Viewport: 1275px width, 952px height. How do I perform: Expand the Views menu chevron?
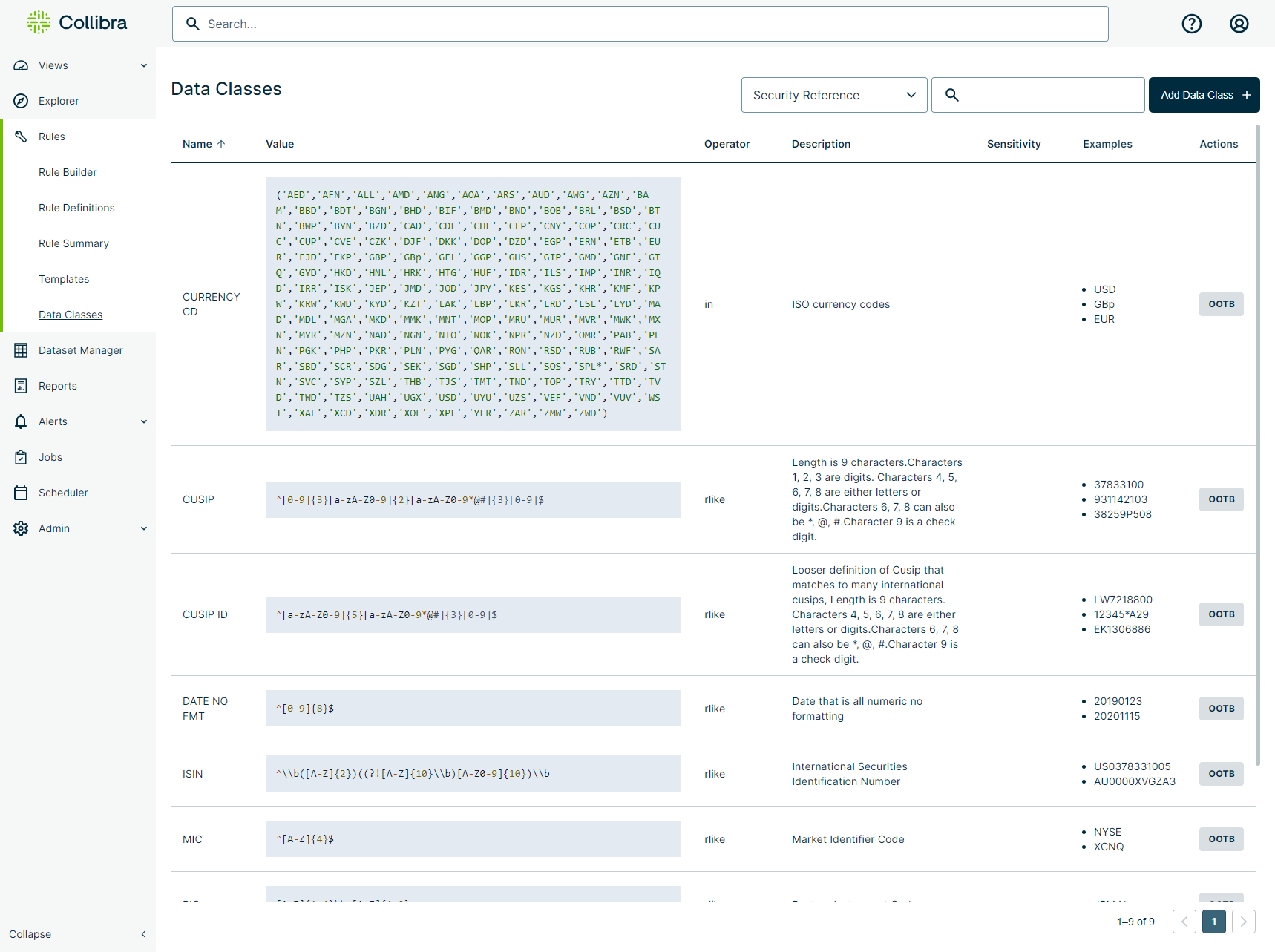[144, 65]
